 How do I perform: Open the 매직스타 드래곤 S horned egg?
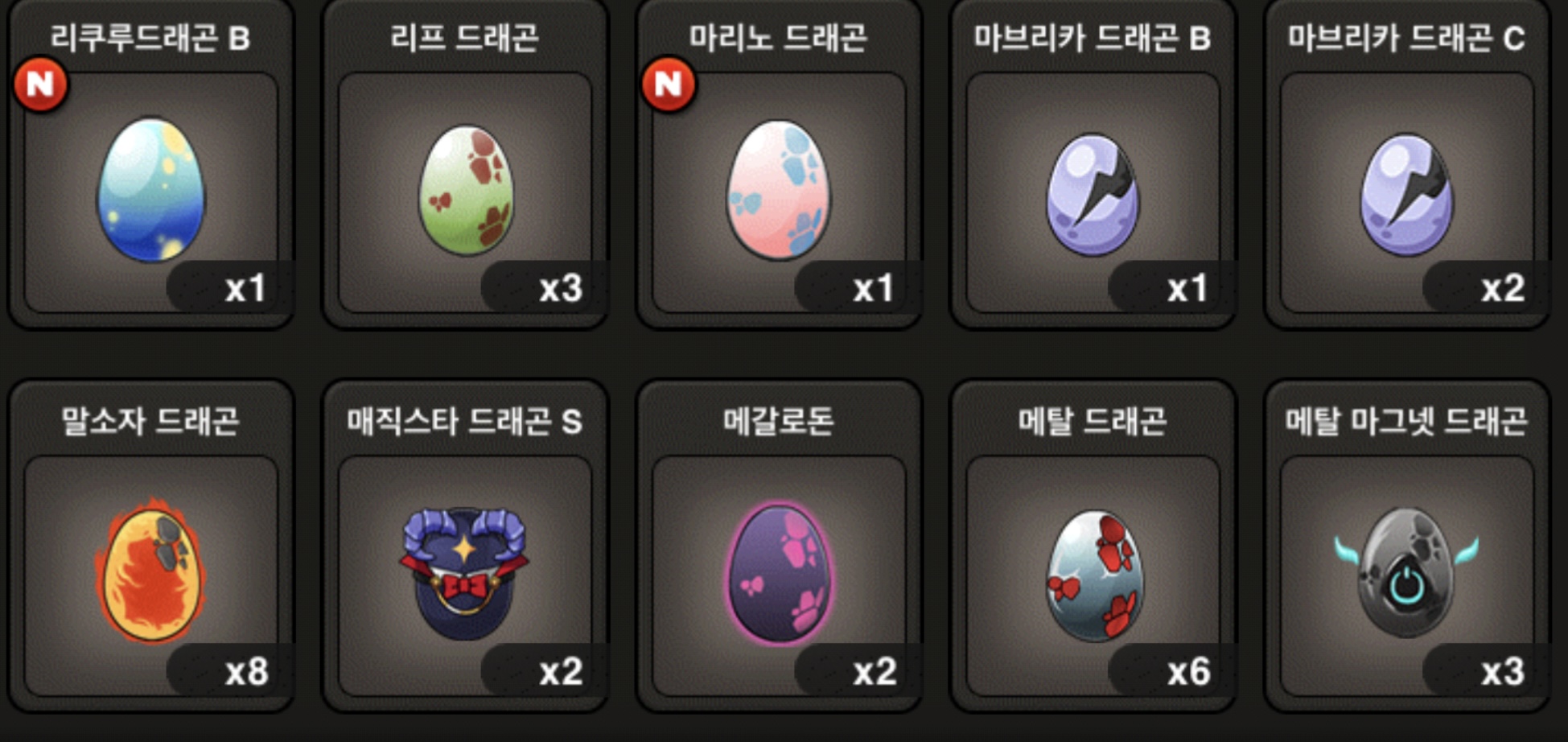click(x=464, y=571)
